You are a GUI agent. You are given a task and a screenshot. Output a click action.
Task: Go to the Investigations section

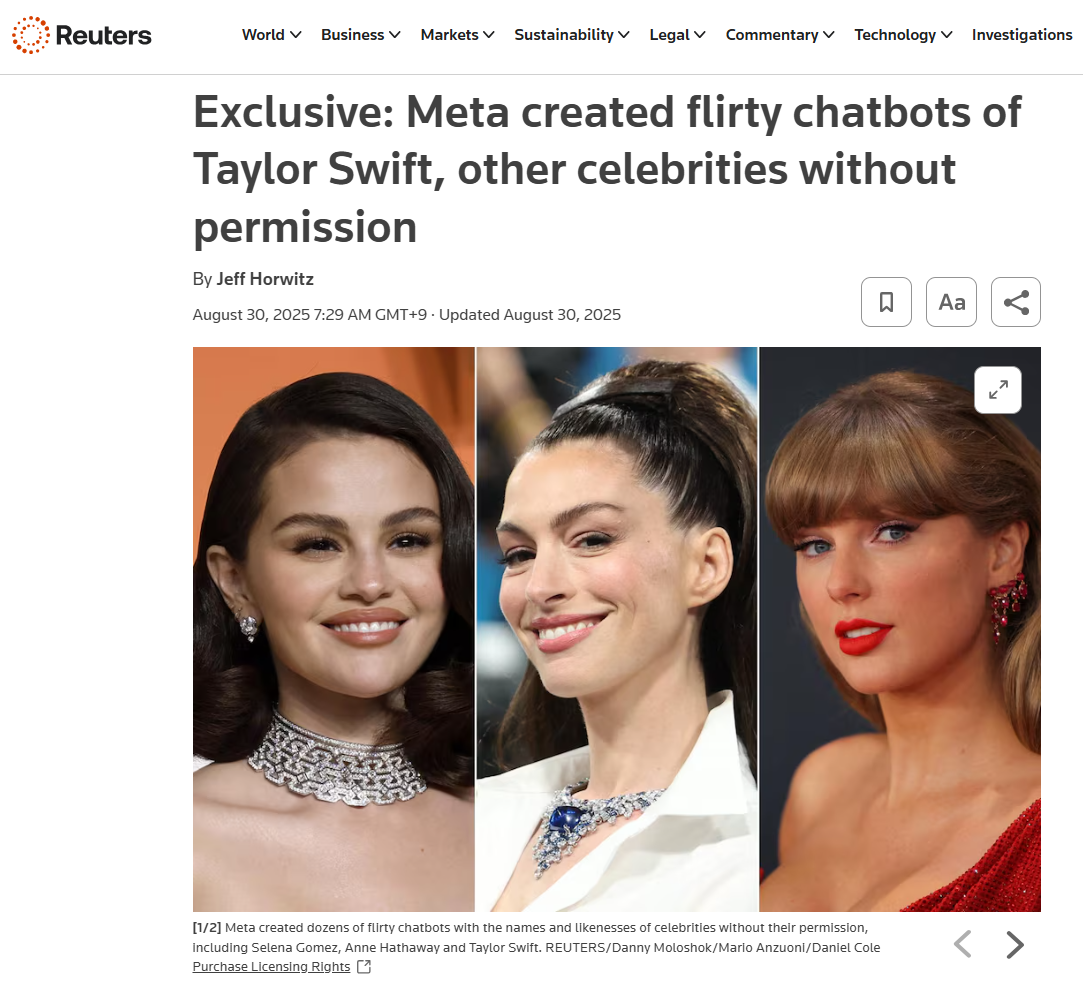(1021, 35)
